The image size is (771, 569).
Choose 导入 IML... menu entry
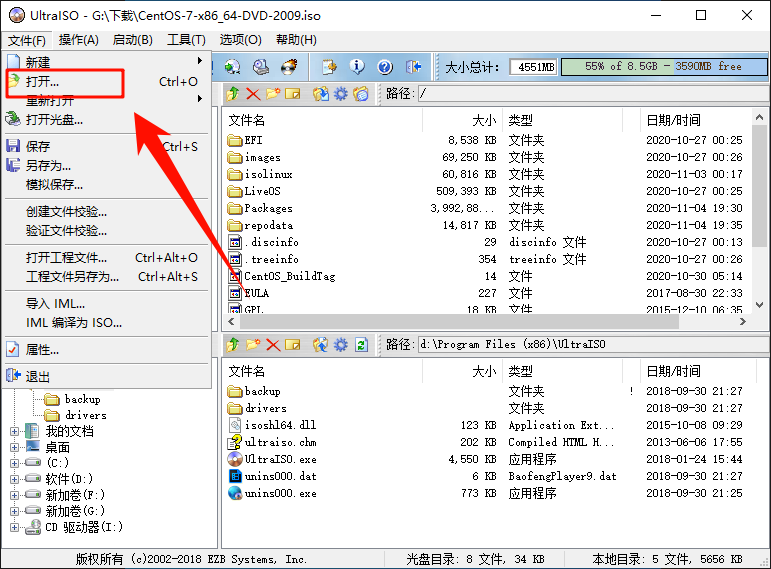[x=106, y=304]
